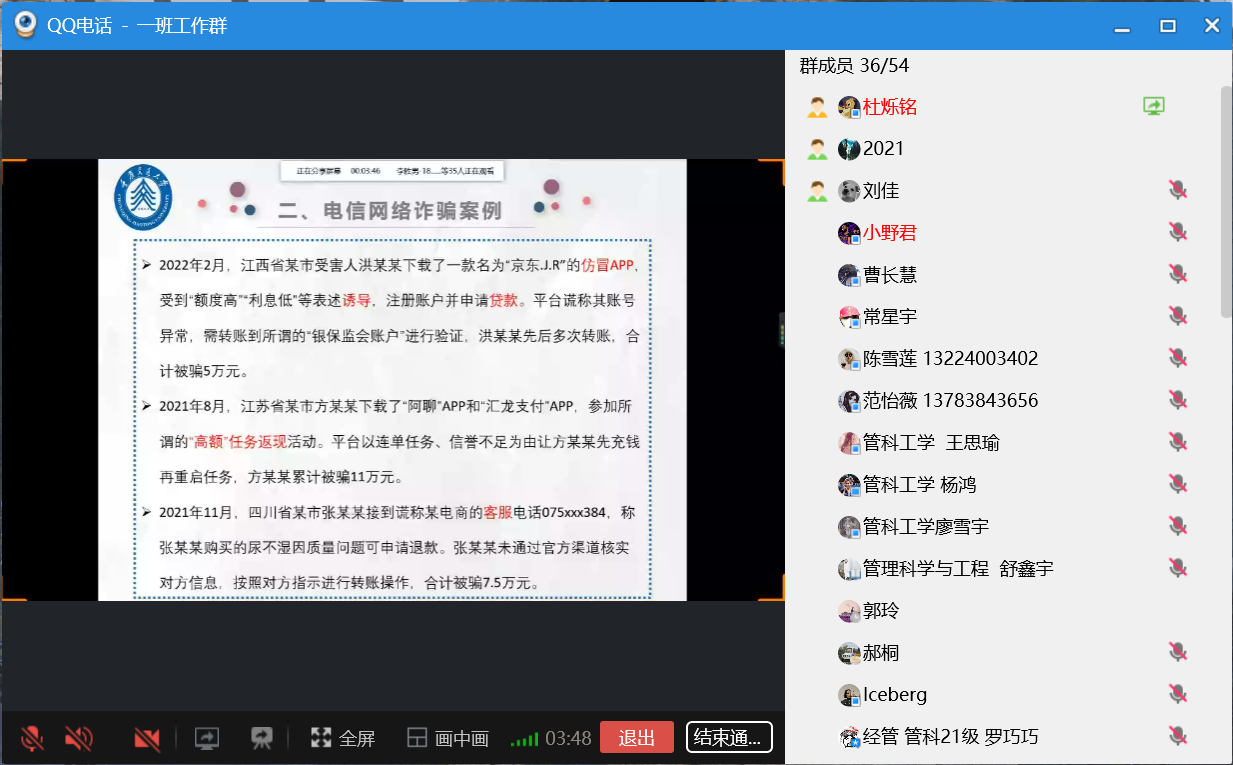Image resolution: width=1233 pixels, height=765 pixels.
Task: Enter fullscreen with 全屏
Action: click(343, 738)
